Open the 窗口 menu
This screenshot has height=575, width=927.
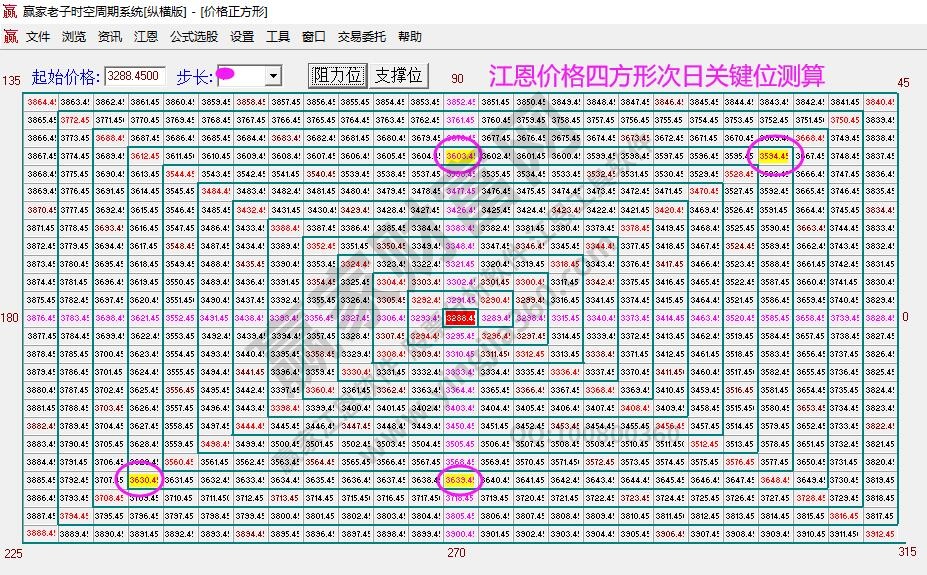pos(314,37)
